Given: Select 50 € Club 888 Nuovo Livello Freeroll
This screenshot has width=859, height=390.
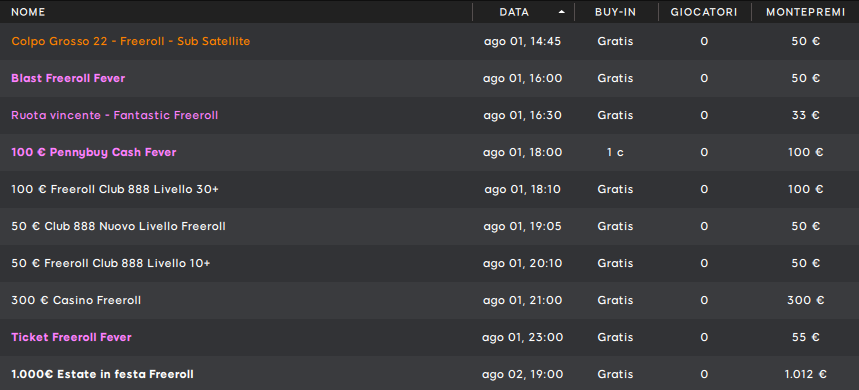Looking at the screenshot, I should pos(430,226).
